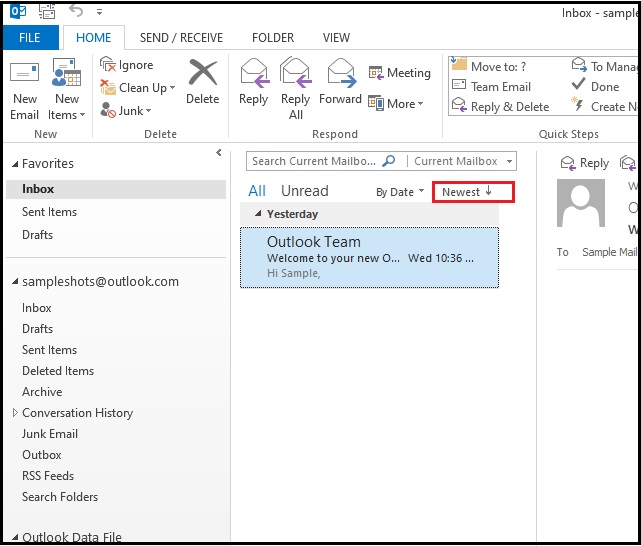The width and height of the screenshot is (641, 546).
Task: Collapse the sampleshots@outlook.com account tree
Action: [15, 281]
